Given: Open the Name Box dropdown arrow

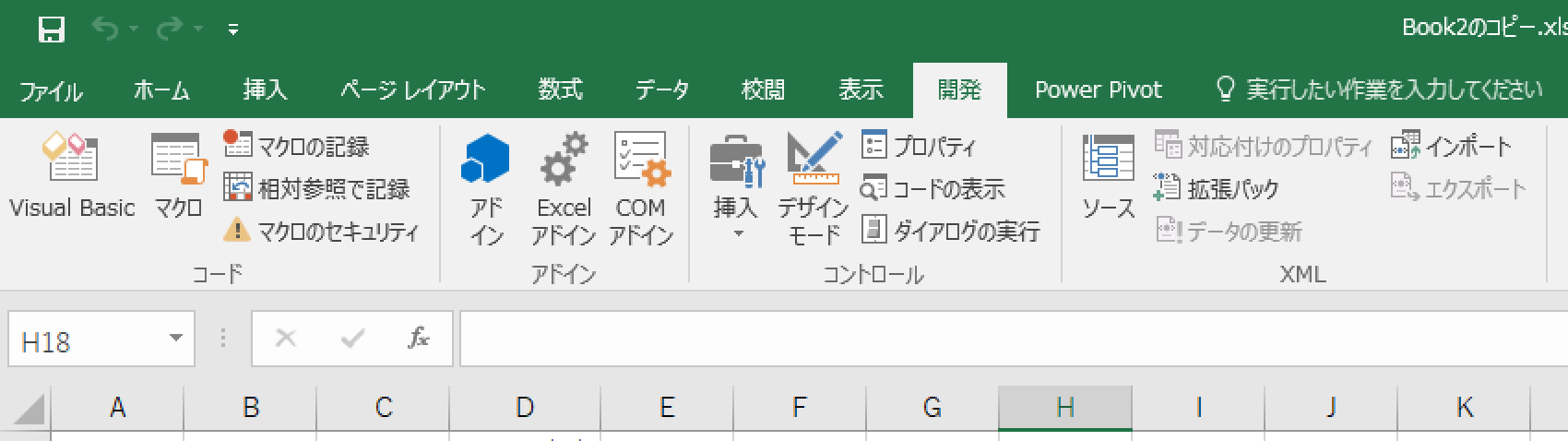Looking at the screenshot, I should click(x=175, y=339).
